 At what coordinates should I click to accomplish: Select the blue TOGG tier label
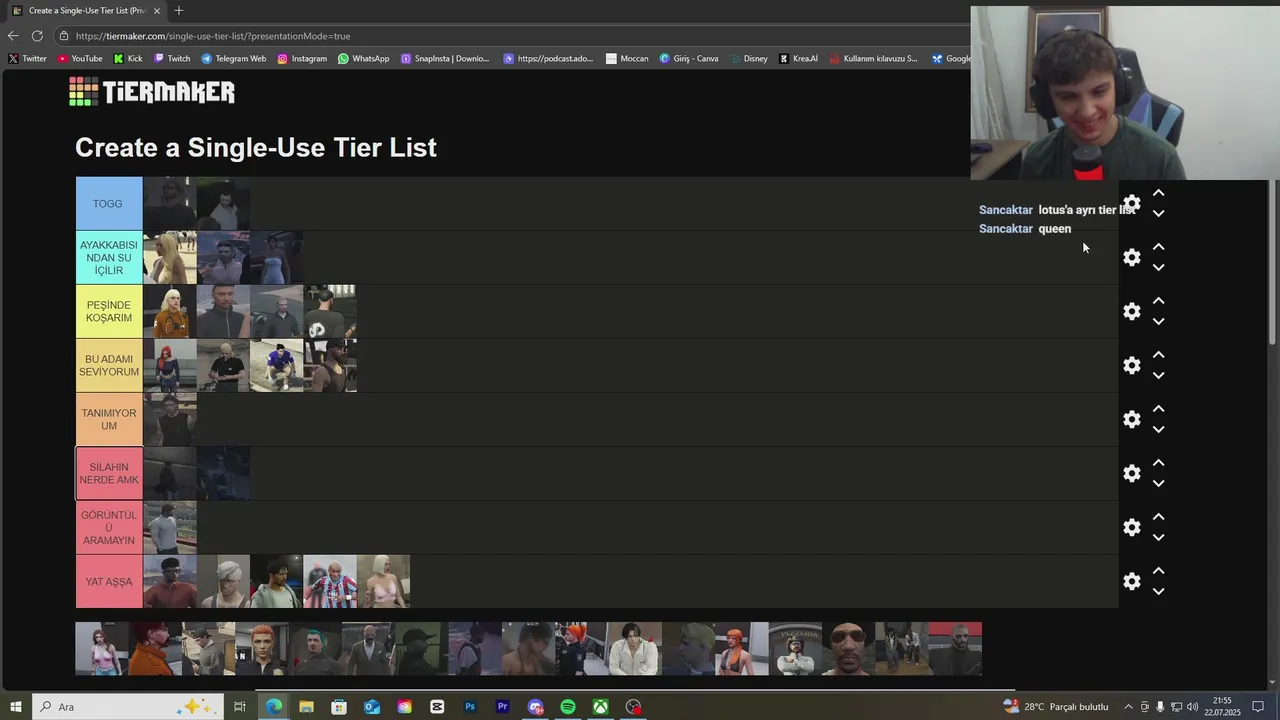click(109, 204)
